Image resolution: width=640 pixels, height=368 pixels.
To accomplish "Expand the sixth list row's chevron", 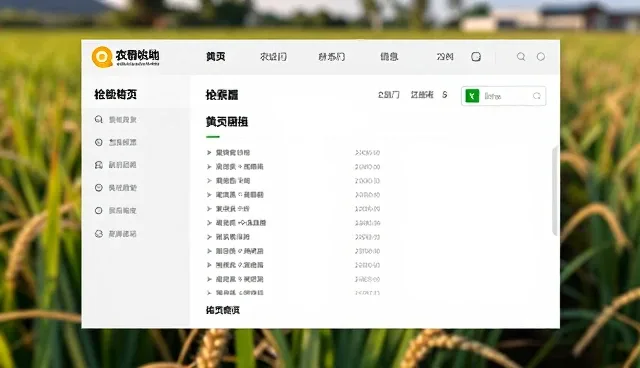I will pos(209,223).
